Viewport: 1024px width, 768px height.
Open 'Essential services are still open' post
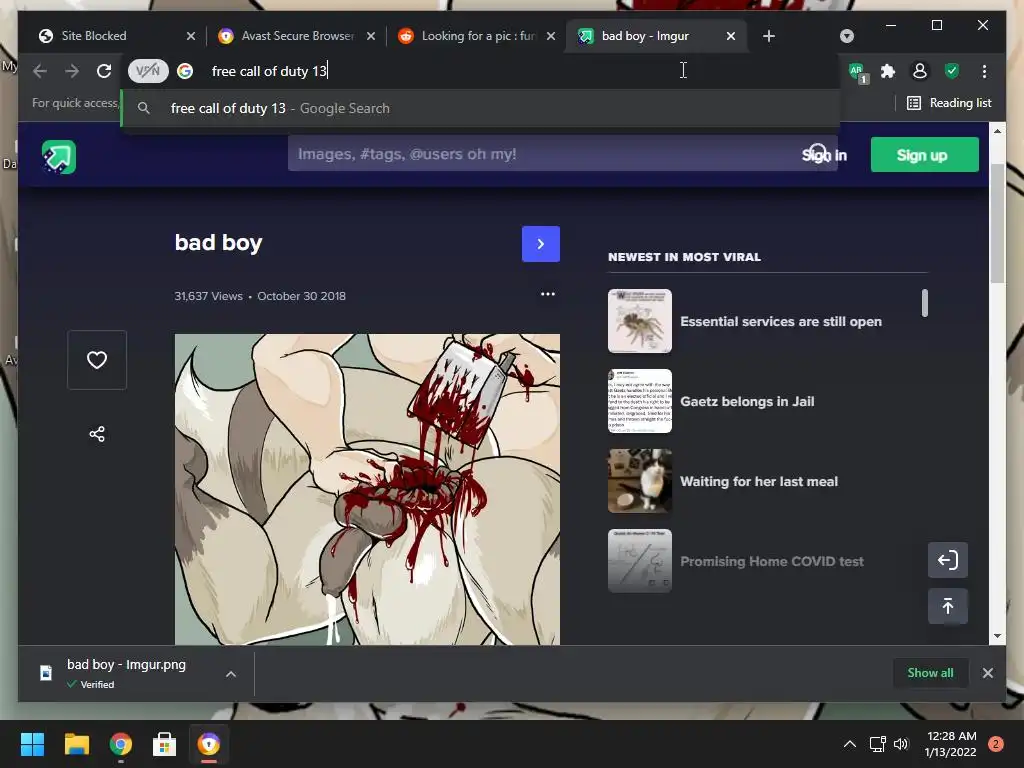click(780, 321)
